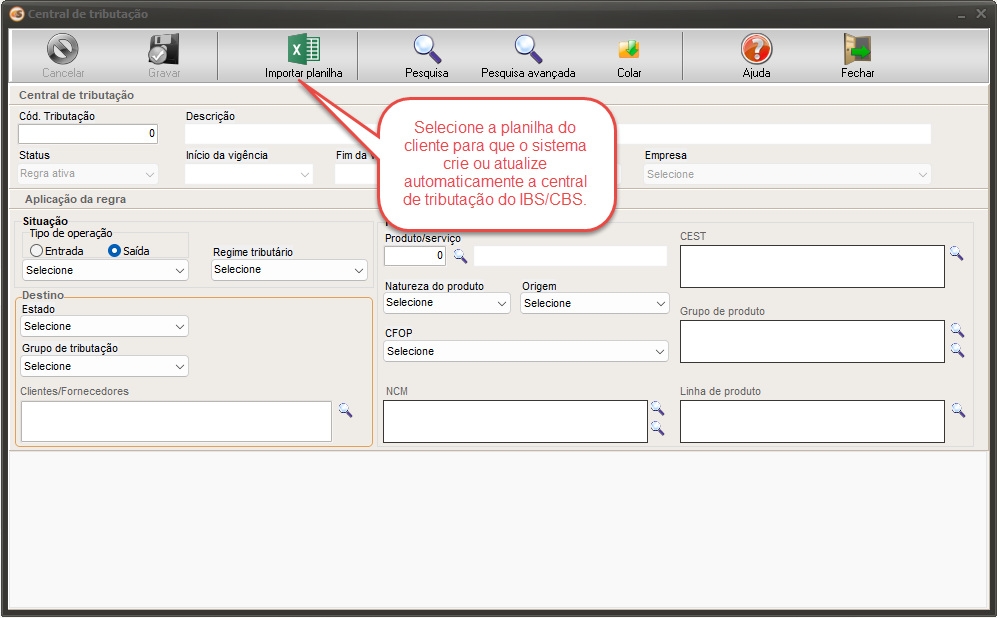Open the Regime tributário dropdown
This screenshot has height=618, width=997.
(x=288, y=270)
